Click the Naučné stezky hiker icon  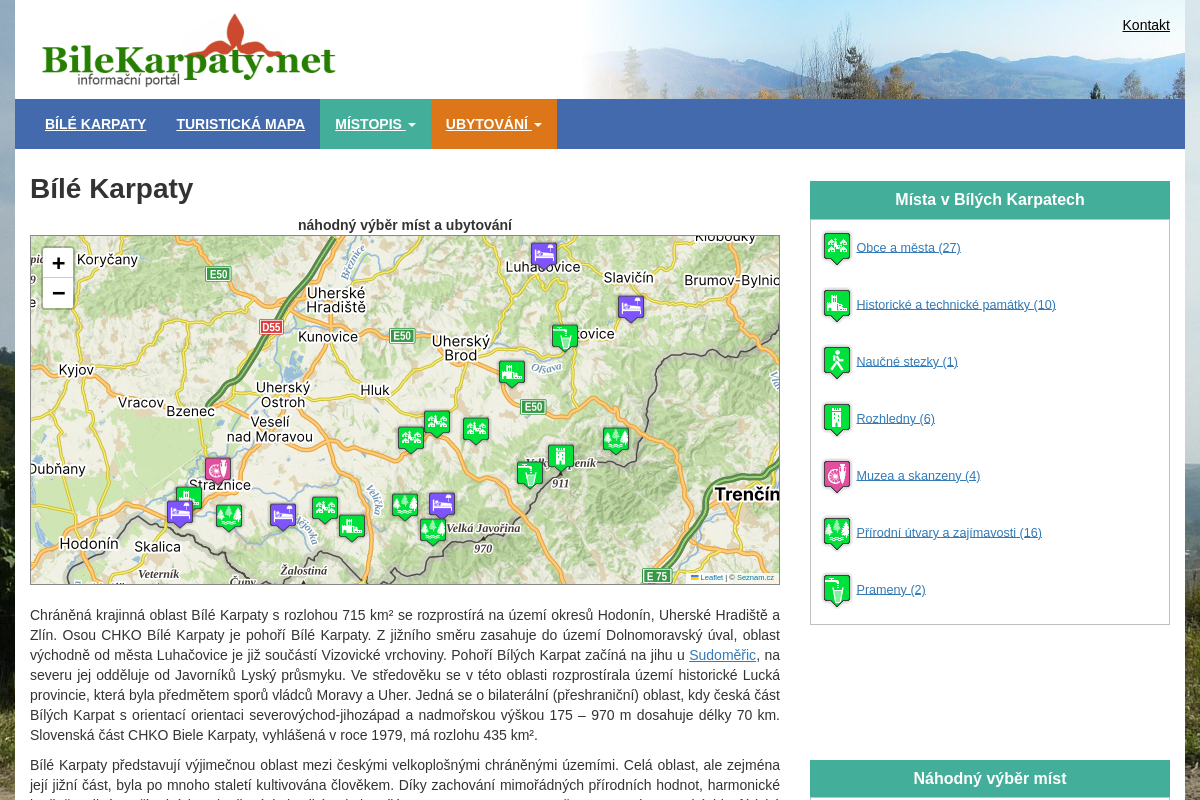[x=837, y=362]
